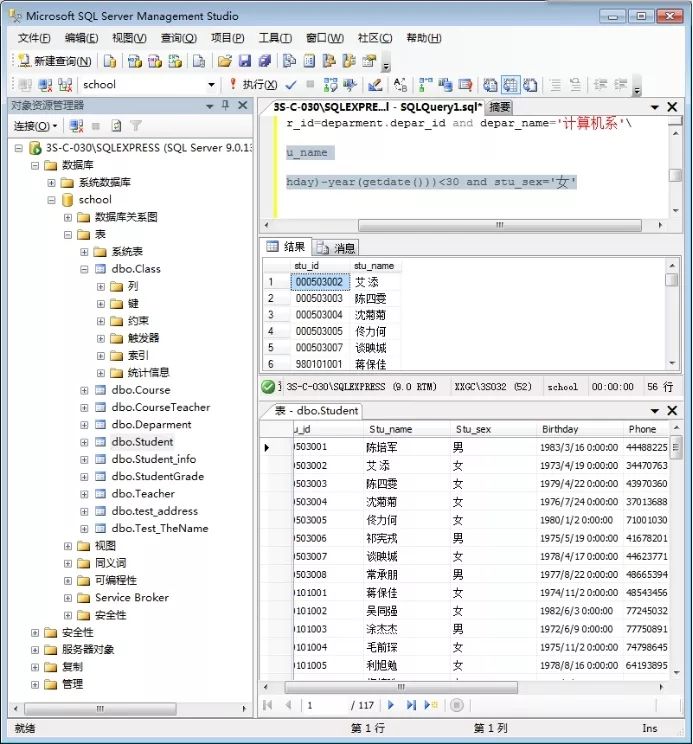Screen dimensions: 693x744
Task: Click the Properties window icon in top toolbar
Action: pos(369,61)
